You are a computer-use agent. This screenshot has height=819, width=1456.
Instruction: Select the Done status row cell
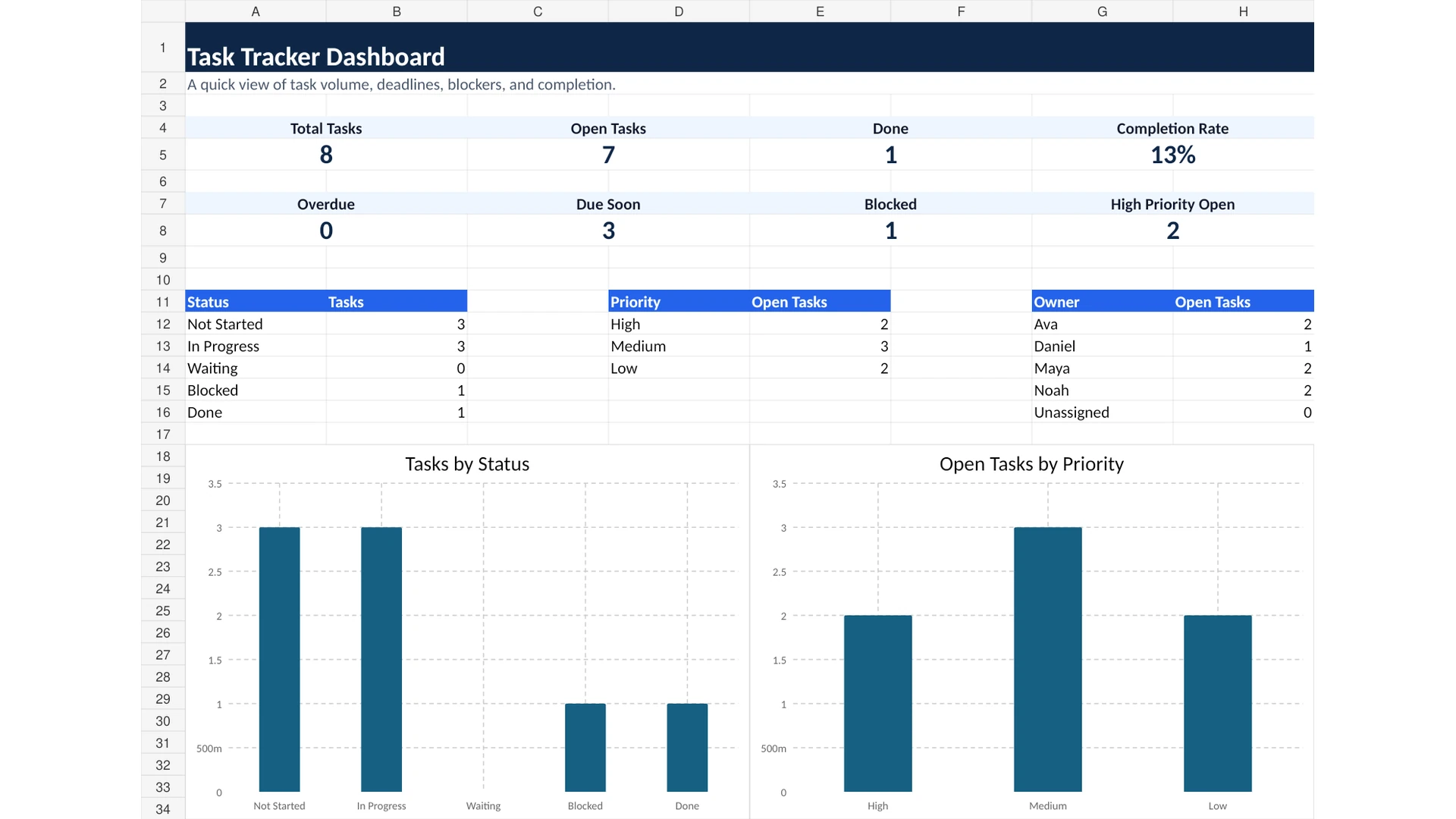pos(256,412)
